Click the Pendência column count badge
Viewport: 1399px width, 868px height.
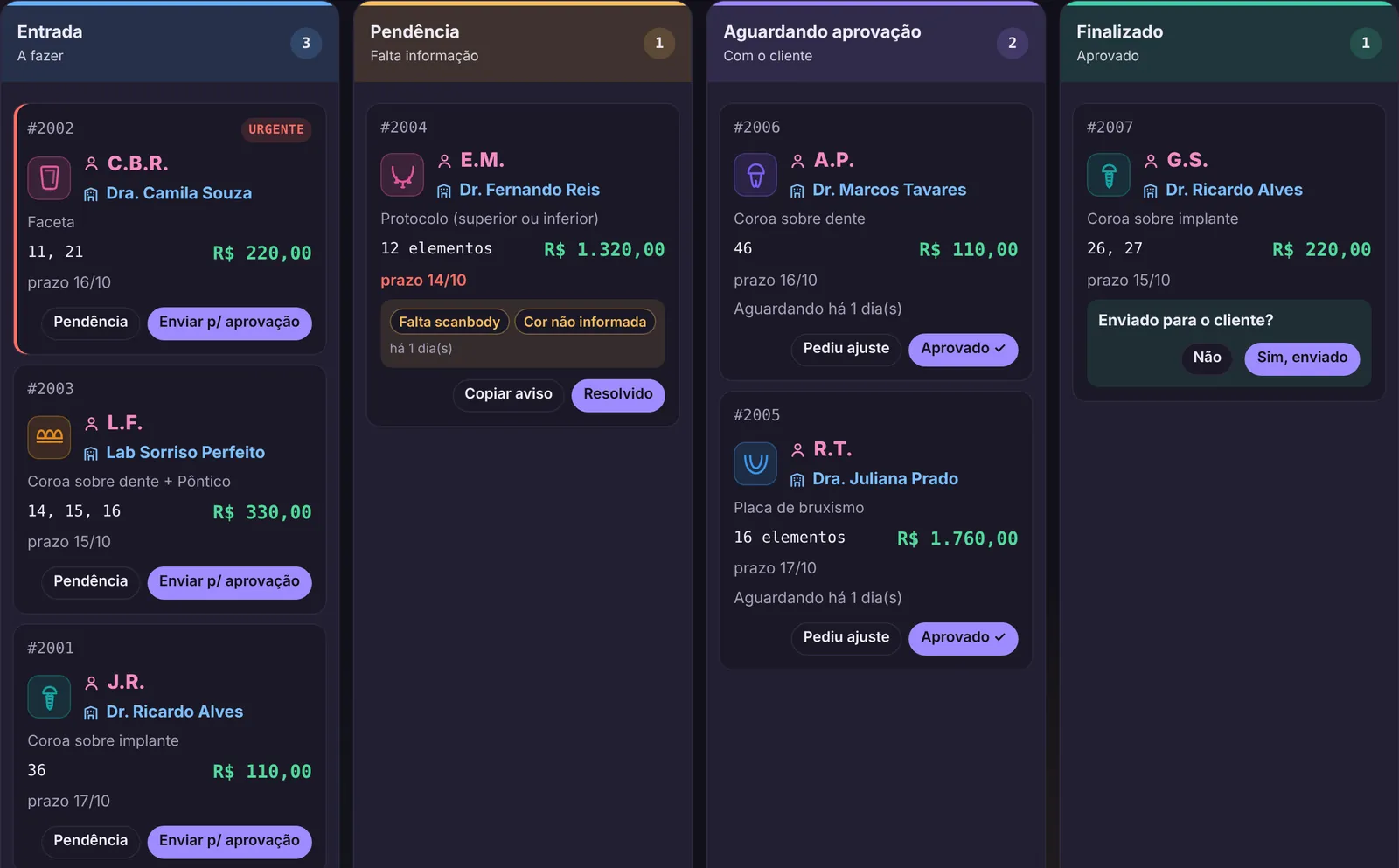(x=659, y=43)
